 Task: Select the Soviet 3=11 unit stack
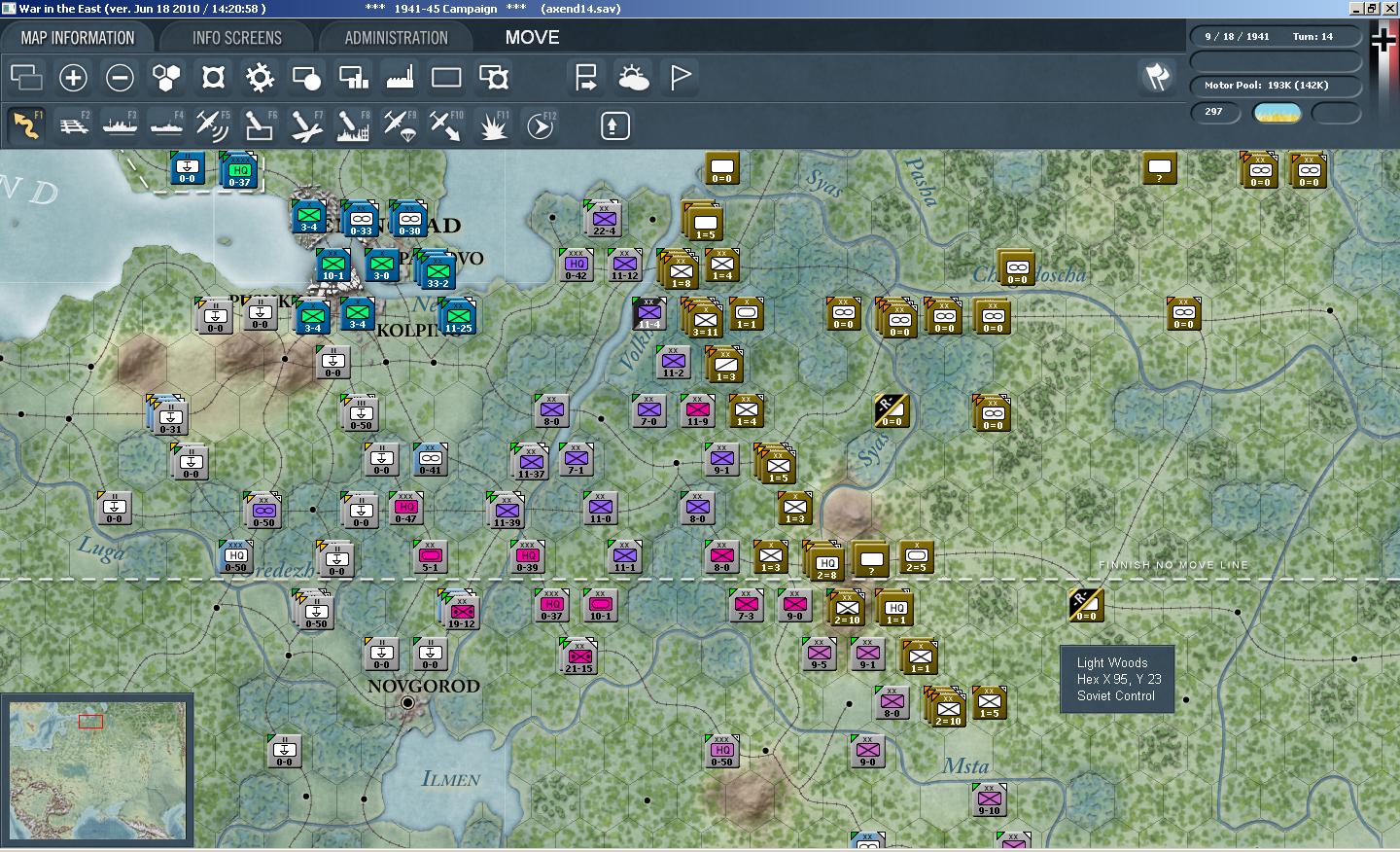pos(702,318)
